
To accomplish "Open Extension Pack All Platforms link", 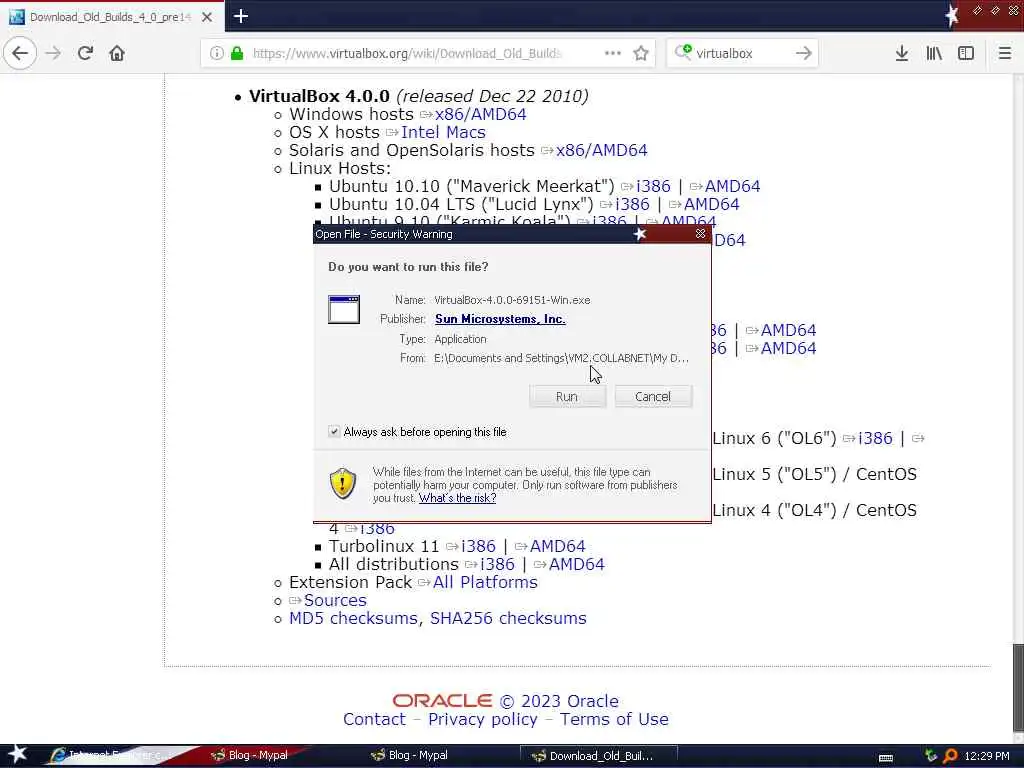I will pos(485,583).
